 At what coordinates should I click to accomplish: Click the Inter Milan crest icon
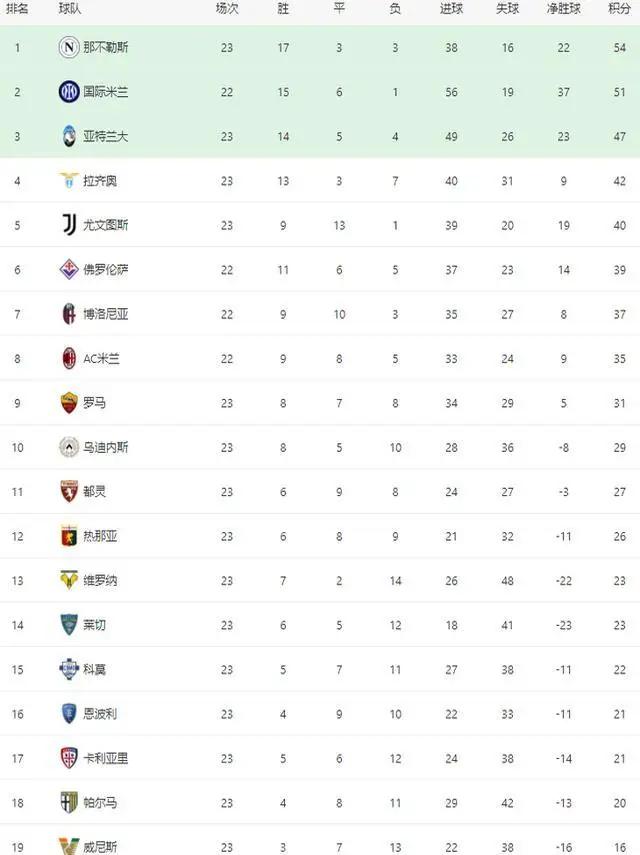[x=69, y=92]
